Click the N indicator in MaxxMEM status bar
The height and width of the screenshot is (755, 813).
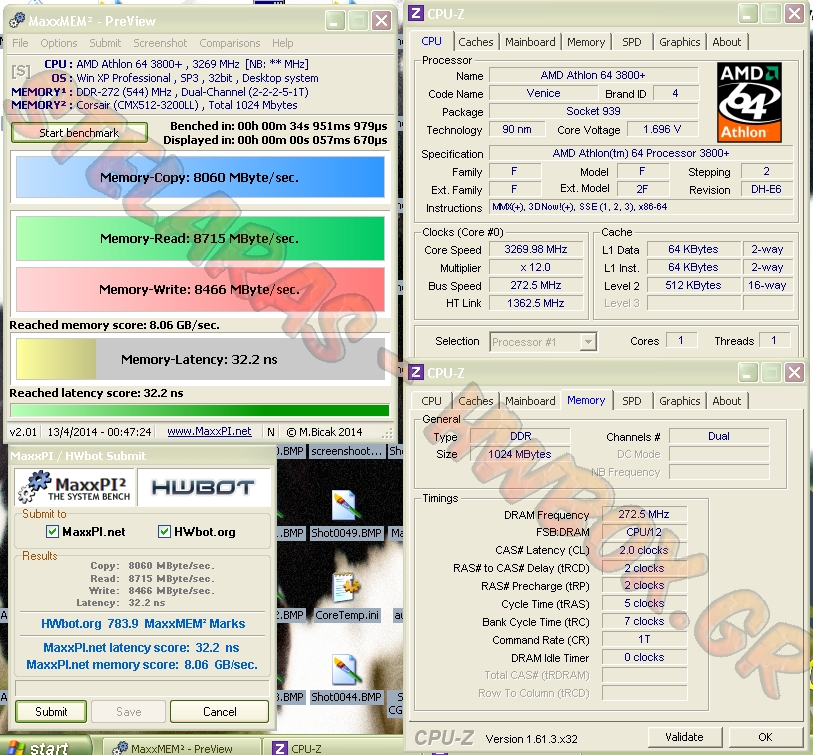coord(271,432)
